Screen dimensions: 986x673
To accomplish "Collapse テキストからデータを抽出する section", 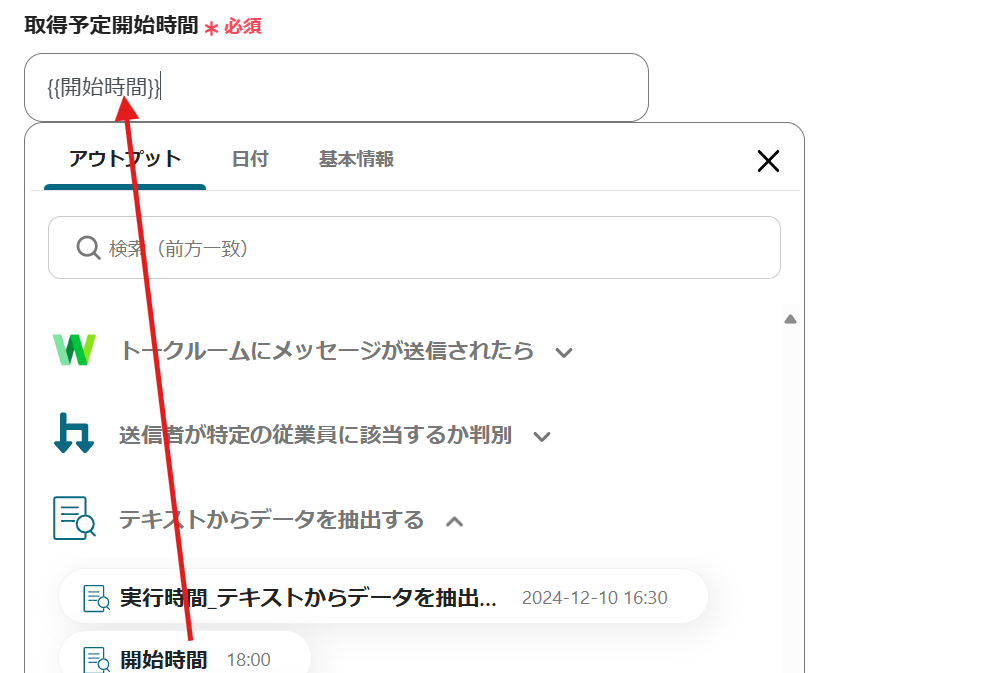I will 455,521.
